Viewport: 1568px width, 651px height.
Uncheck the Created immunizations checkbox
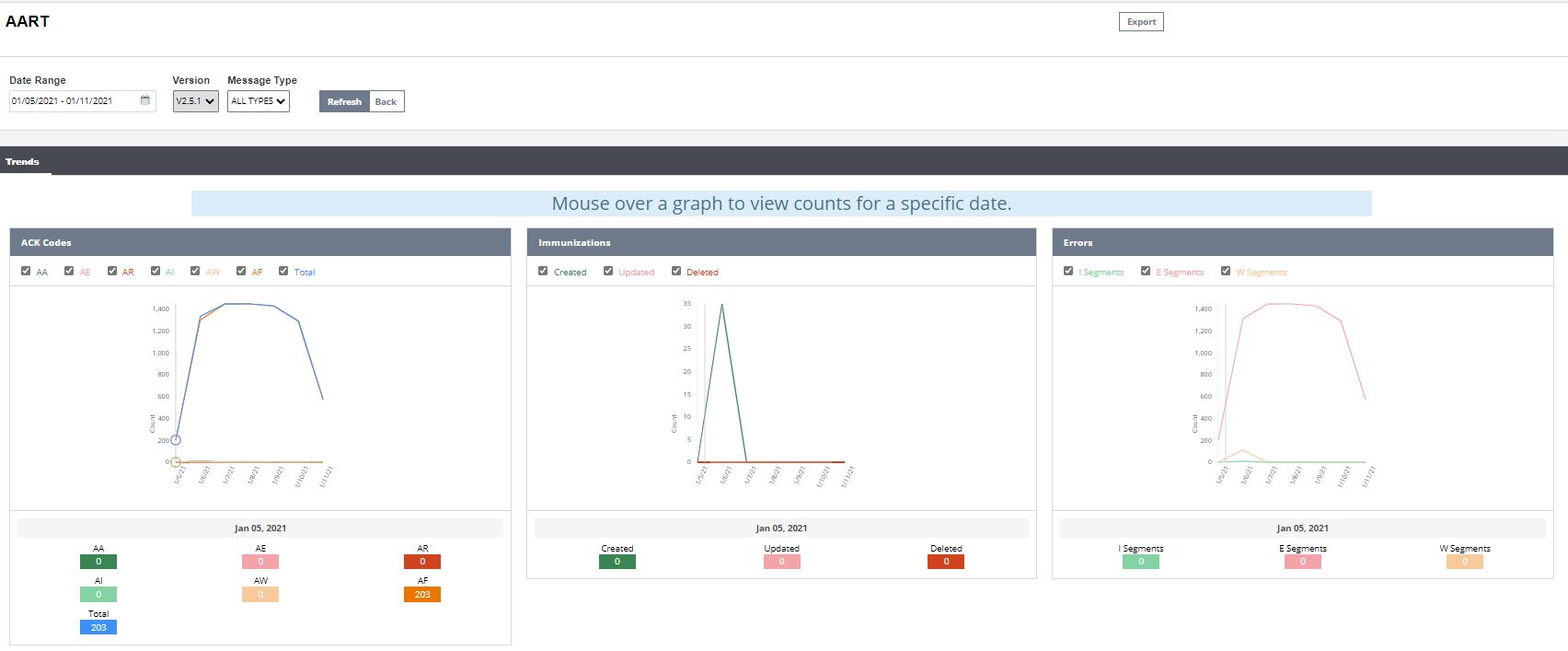543,271
